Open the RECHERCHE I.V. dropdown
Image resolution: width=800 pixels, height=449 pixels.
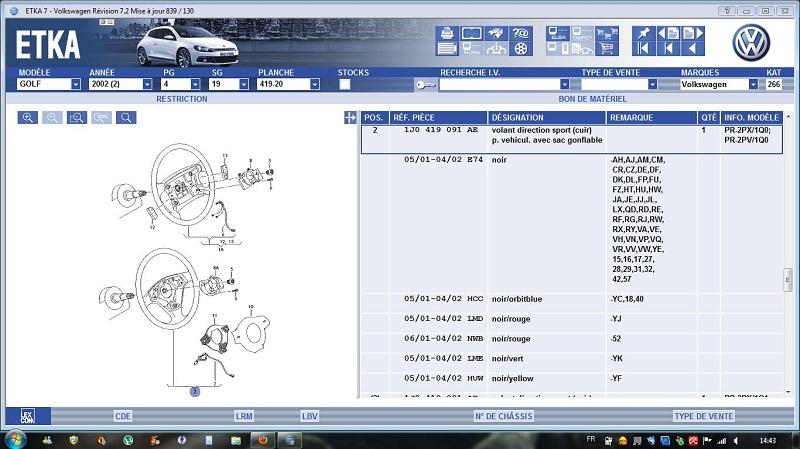coord(564,84)
